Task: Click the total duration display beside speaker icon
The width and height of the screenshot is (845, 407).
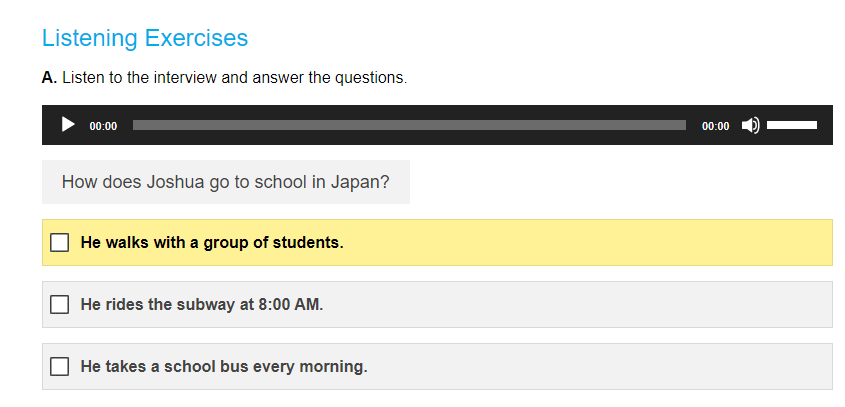Action: tap(715, 126)
